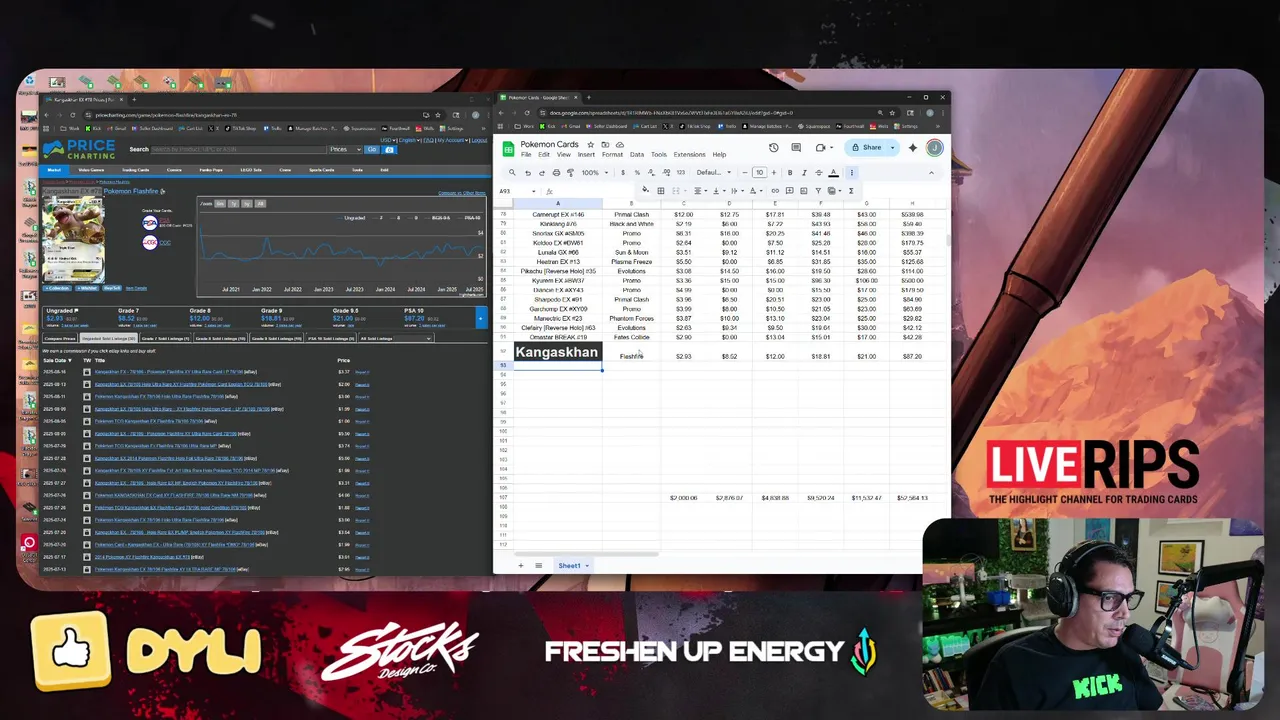Open the all sheets list icon
This screenshot has height=720, width=1280.
(x=538, y=566)
